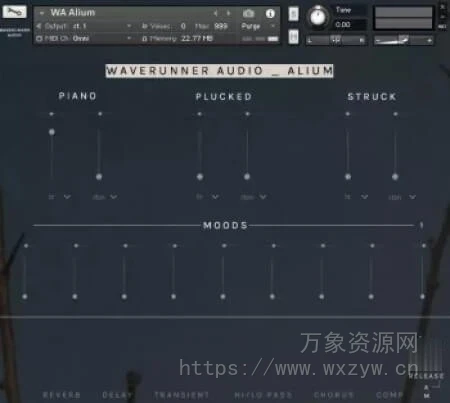Click the PIANO section label

pos(77,96)
